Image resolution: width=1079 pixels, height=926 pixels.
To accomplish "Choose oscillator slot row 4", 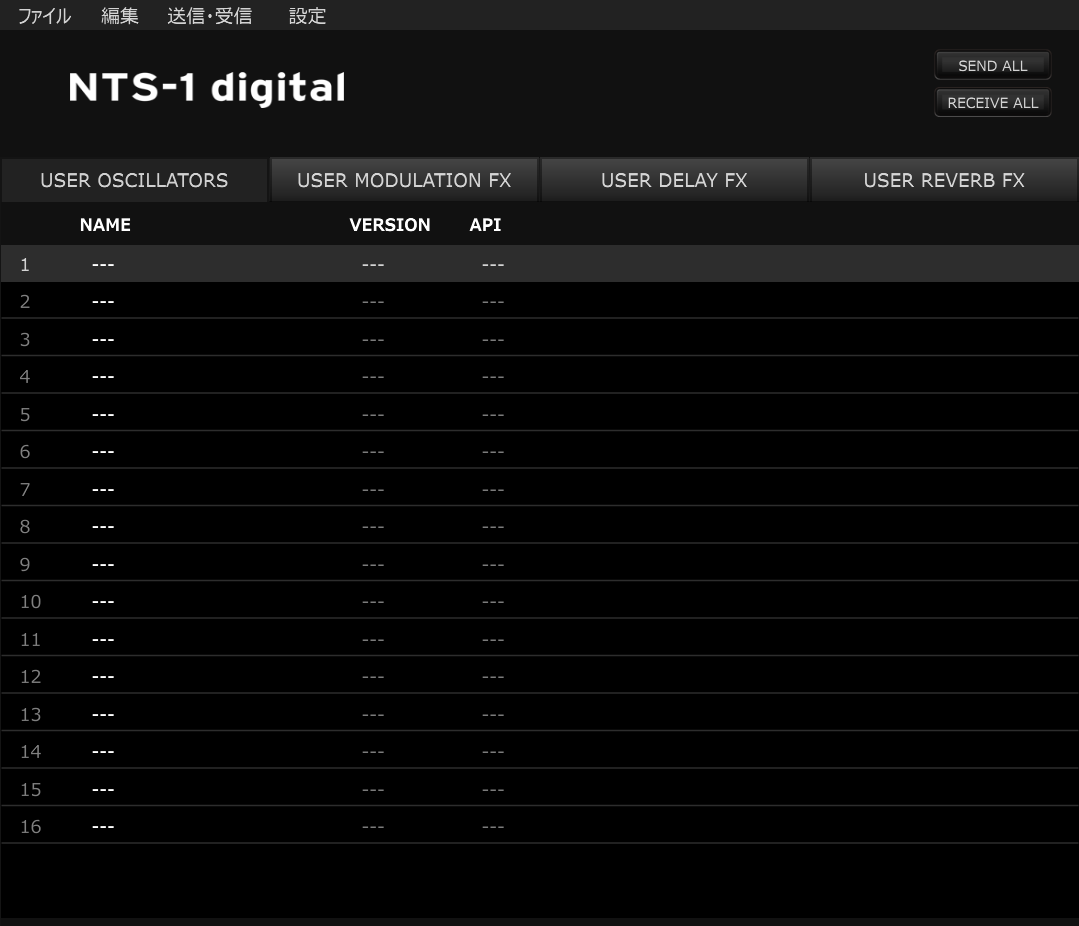I will pos(540,376).
